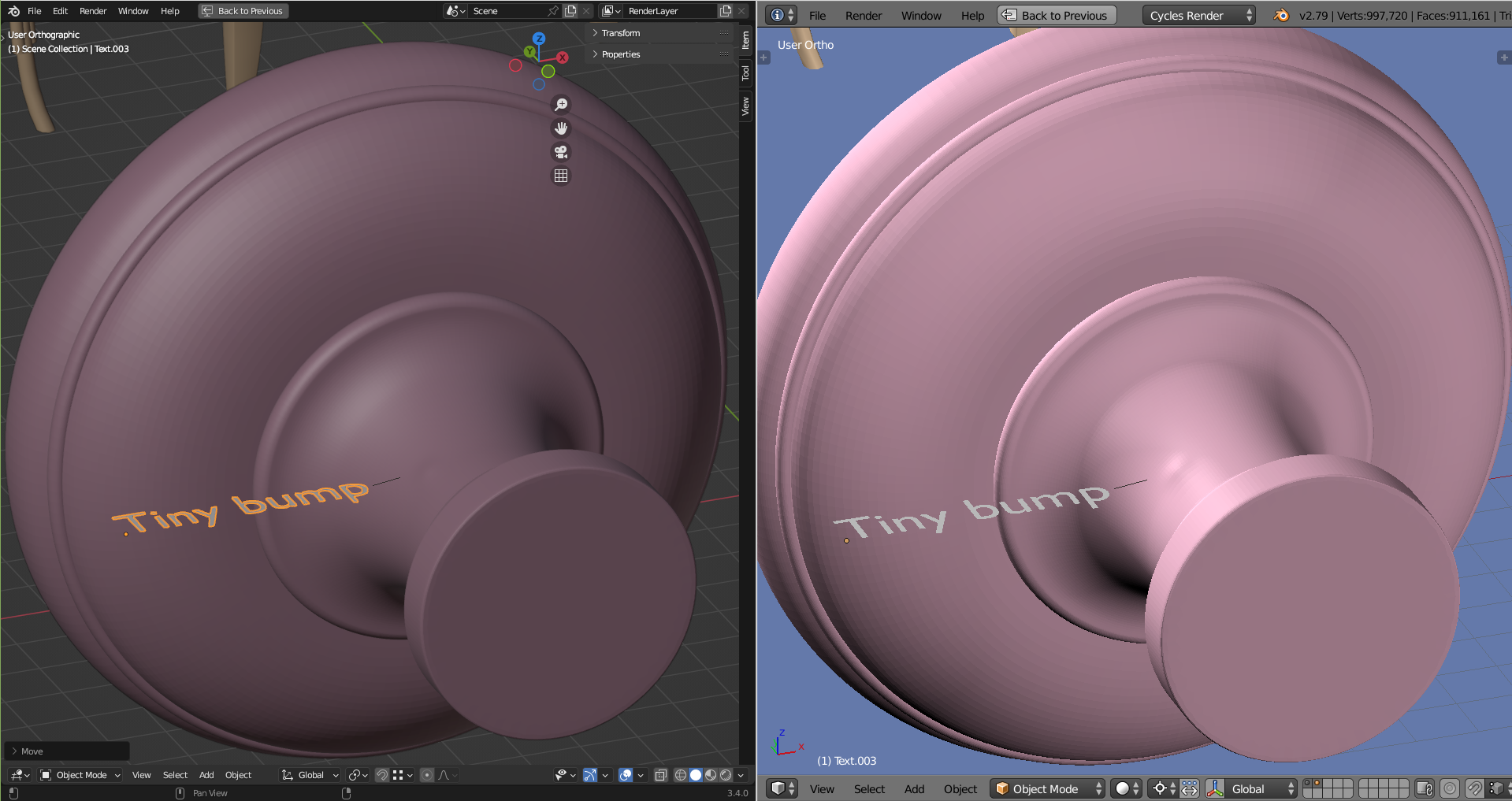This screenshot has width=1512, height=801.
Task: Open Object Mode selector in right viewport
Action: click(x=1048, y=788)
